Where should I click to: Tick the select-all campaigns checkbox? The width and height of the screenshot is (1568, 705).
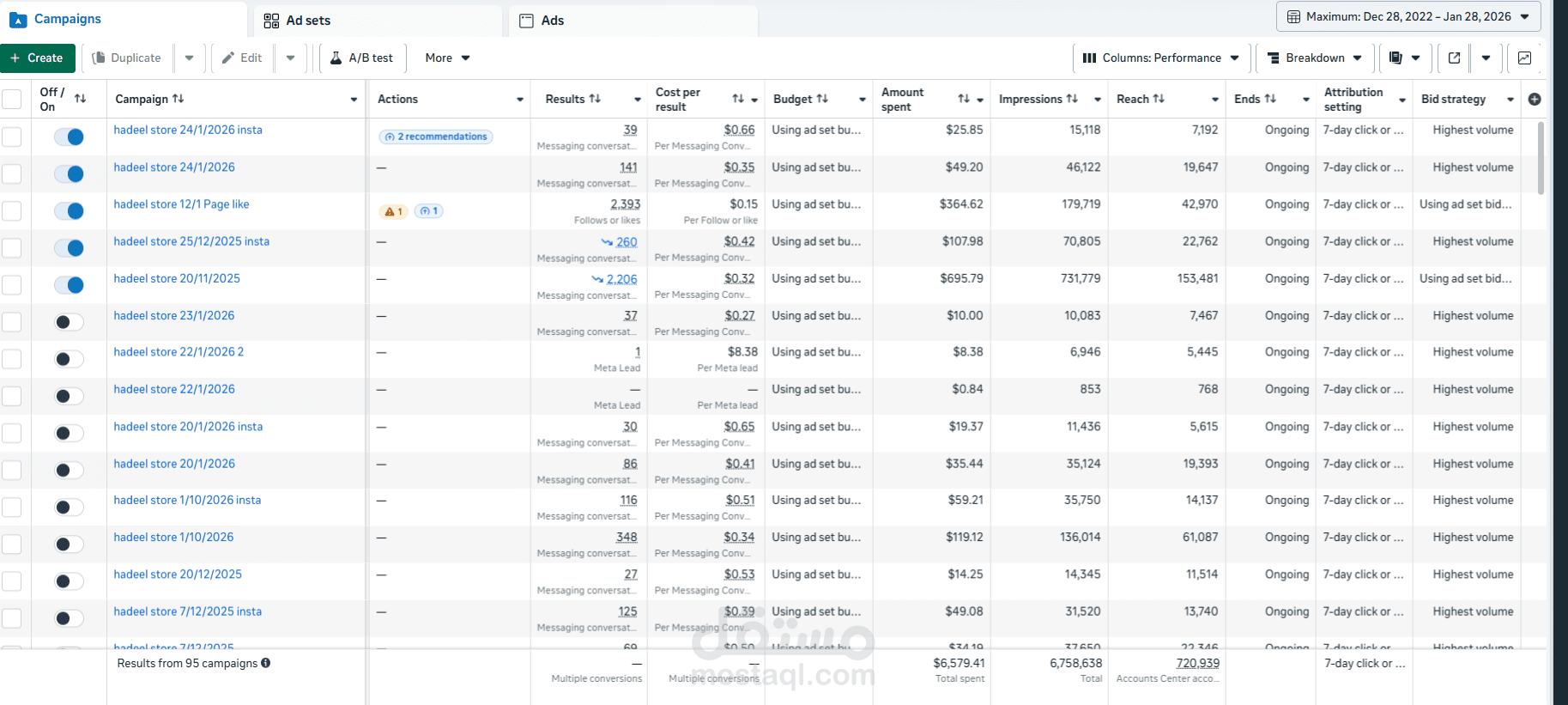coord(12,99)
